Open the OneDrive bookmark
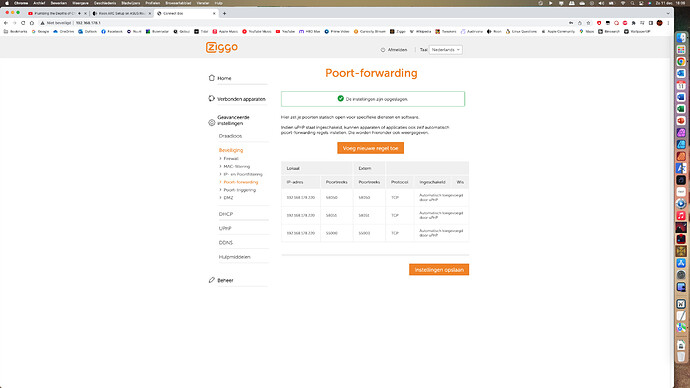Screen dimensions: 690x388 [64, 32]
